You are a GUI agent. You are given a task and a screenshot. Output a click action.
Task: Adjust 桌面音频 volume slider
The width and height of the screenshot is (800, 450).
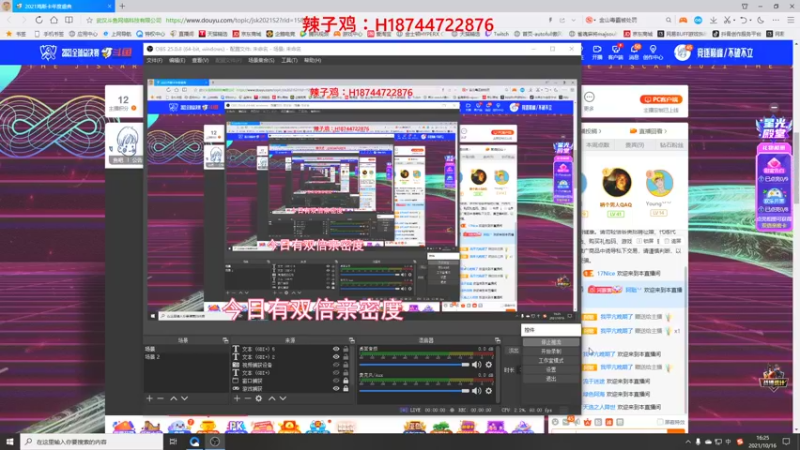click(414, 365)
